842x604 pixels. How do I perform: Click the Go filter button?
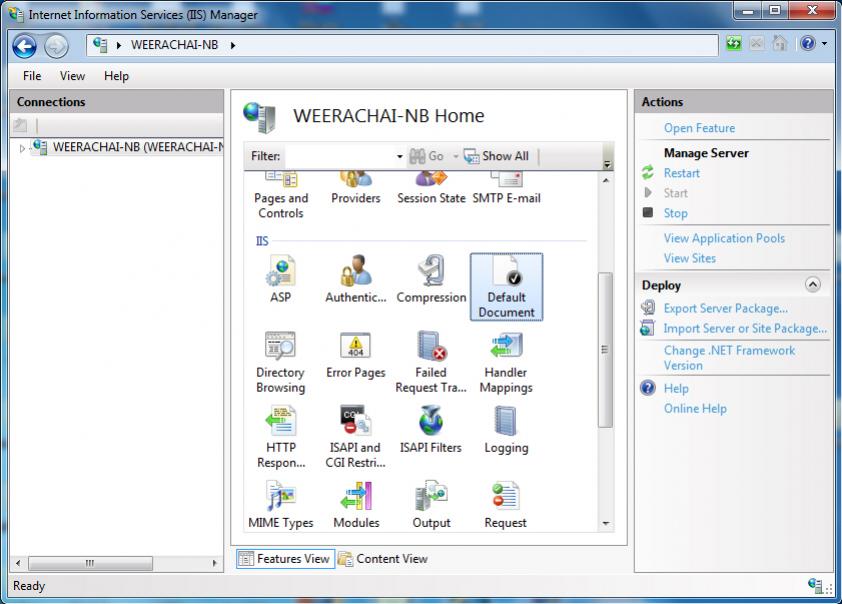(427, 156)
